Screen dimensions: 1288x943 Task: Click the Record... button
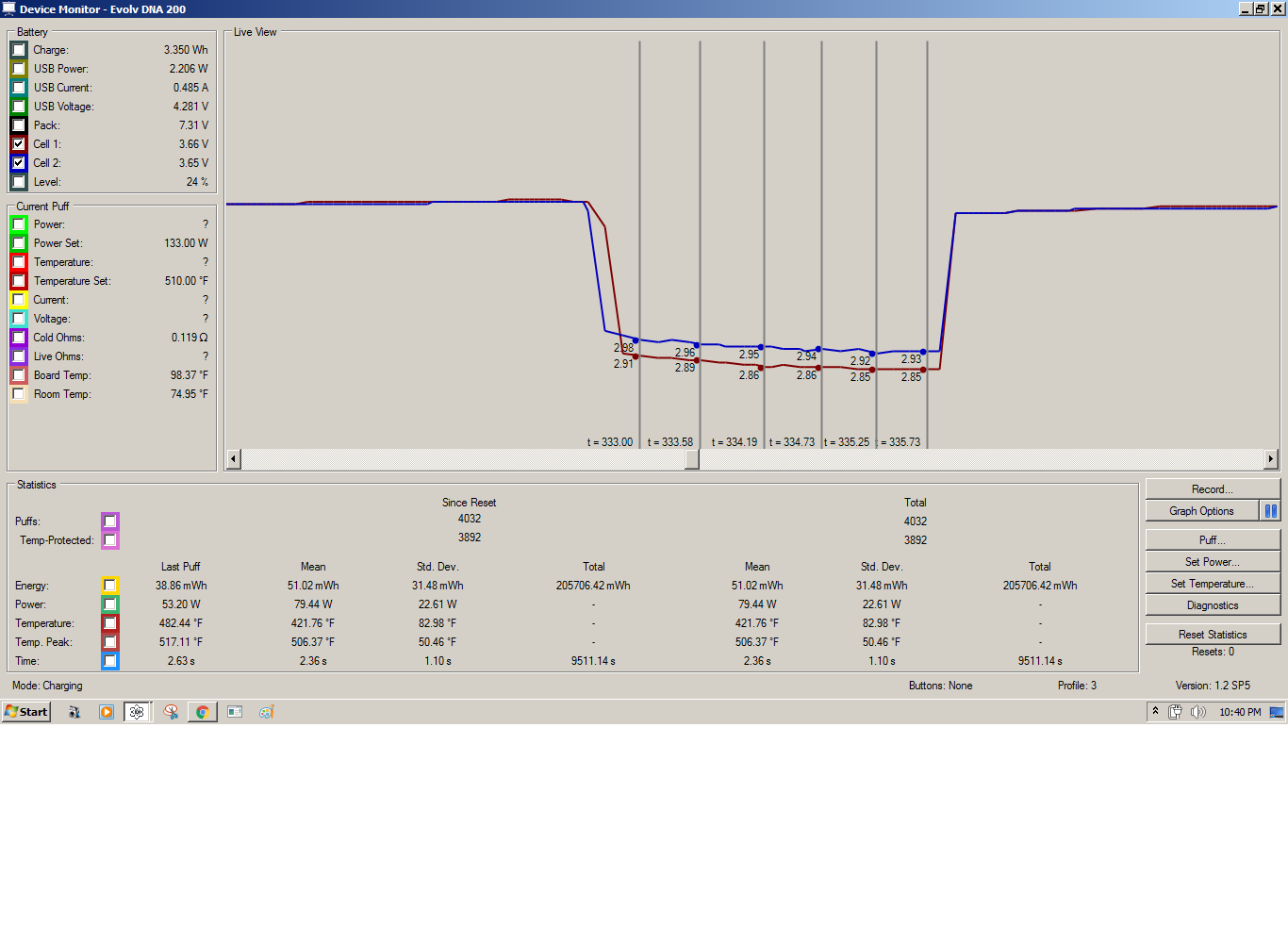(1213, 489)
